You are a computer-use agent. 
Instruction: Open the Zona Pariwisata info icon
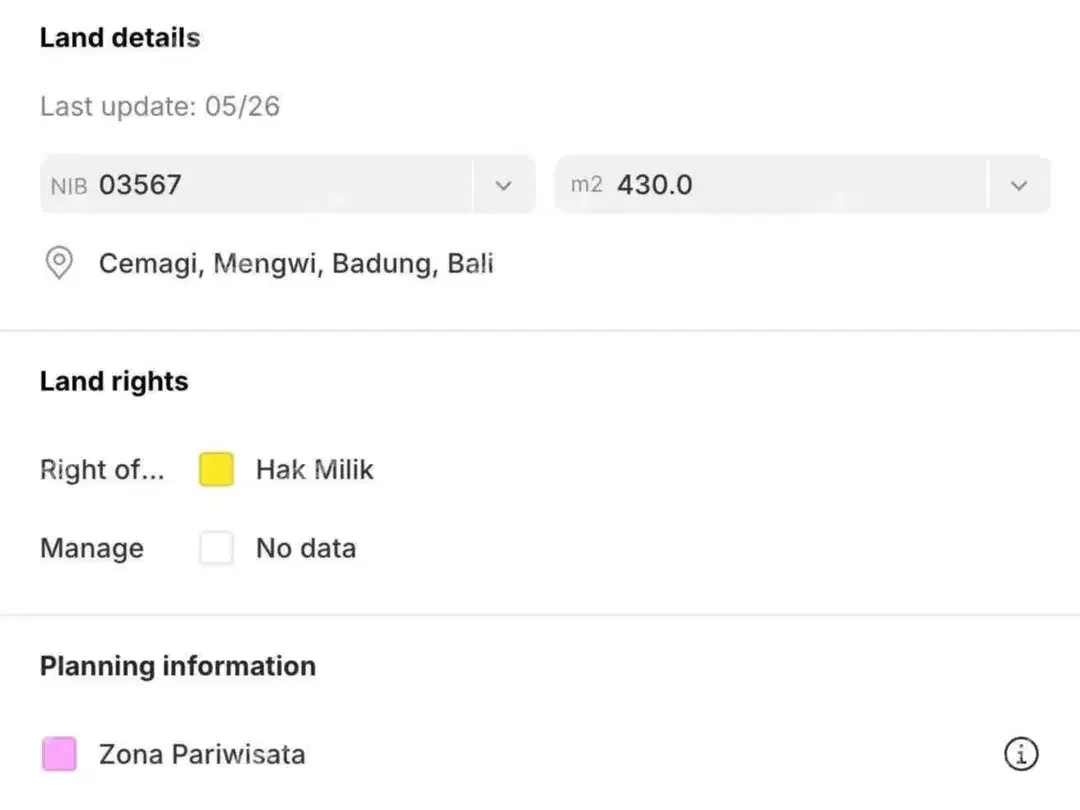[1021, 754]
